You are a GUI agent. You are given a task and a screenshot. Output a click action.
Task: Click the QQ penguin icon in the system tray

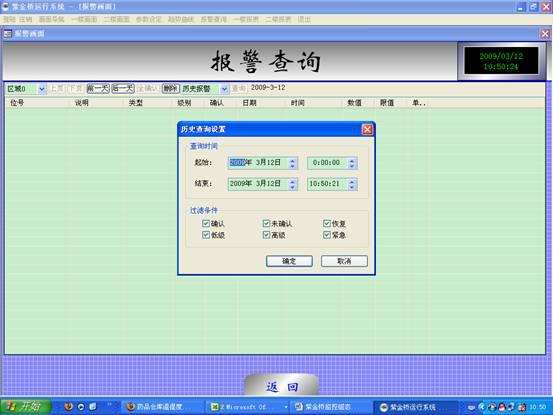click(x=502, y=407)
